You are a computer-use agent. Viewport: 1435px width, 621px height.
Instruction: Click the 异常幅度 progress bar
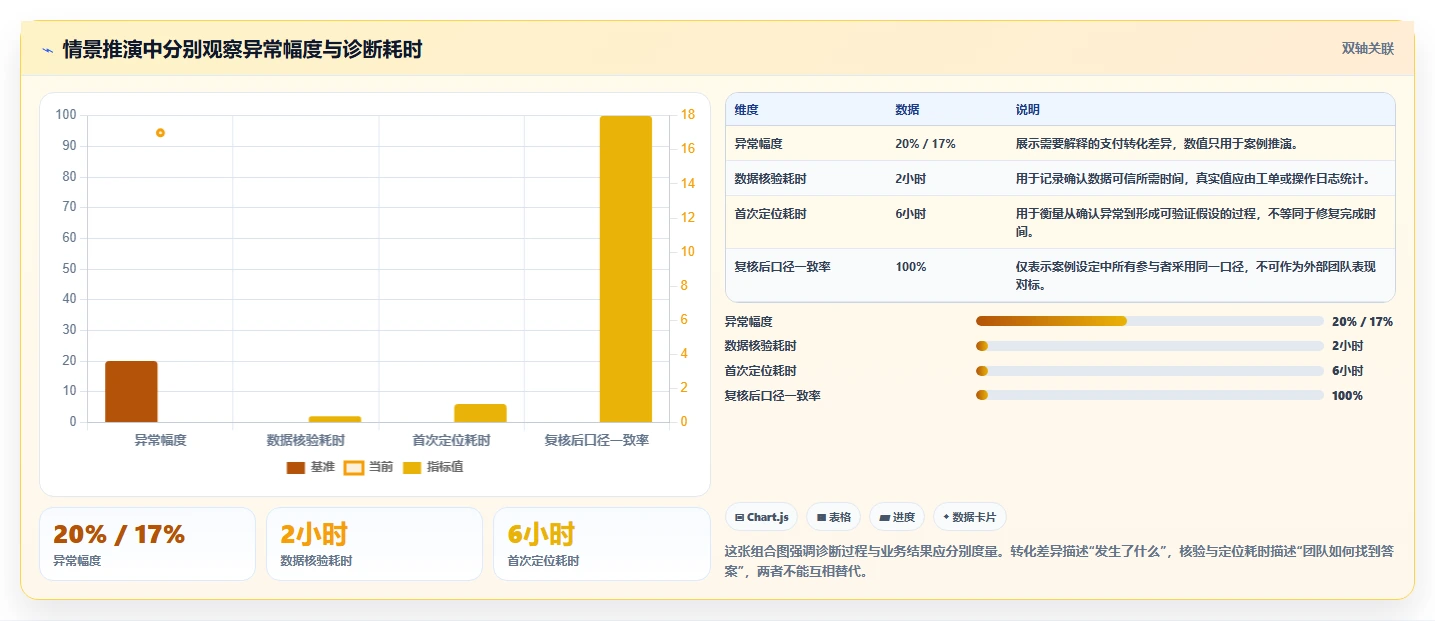1150,321
